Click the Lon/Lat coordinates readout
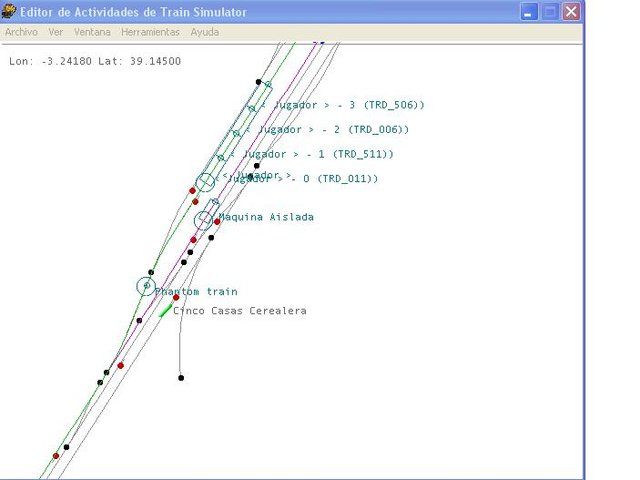The height and width of the screenshot is (480, 640). (94, 61)
